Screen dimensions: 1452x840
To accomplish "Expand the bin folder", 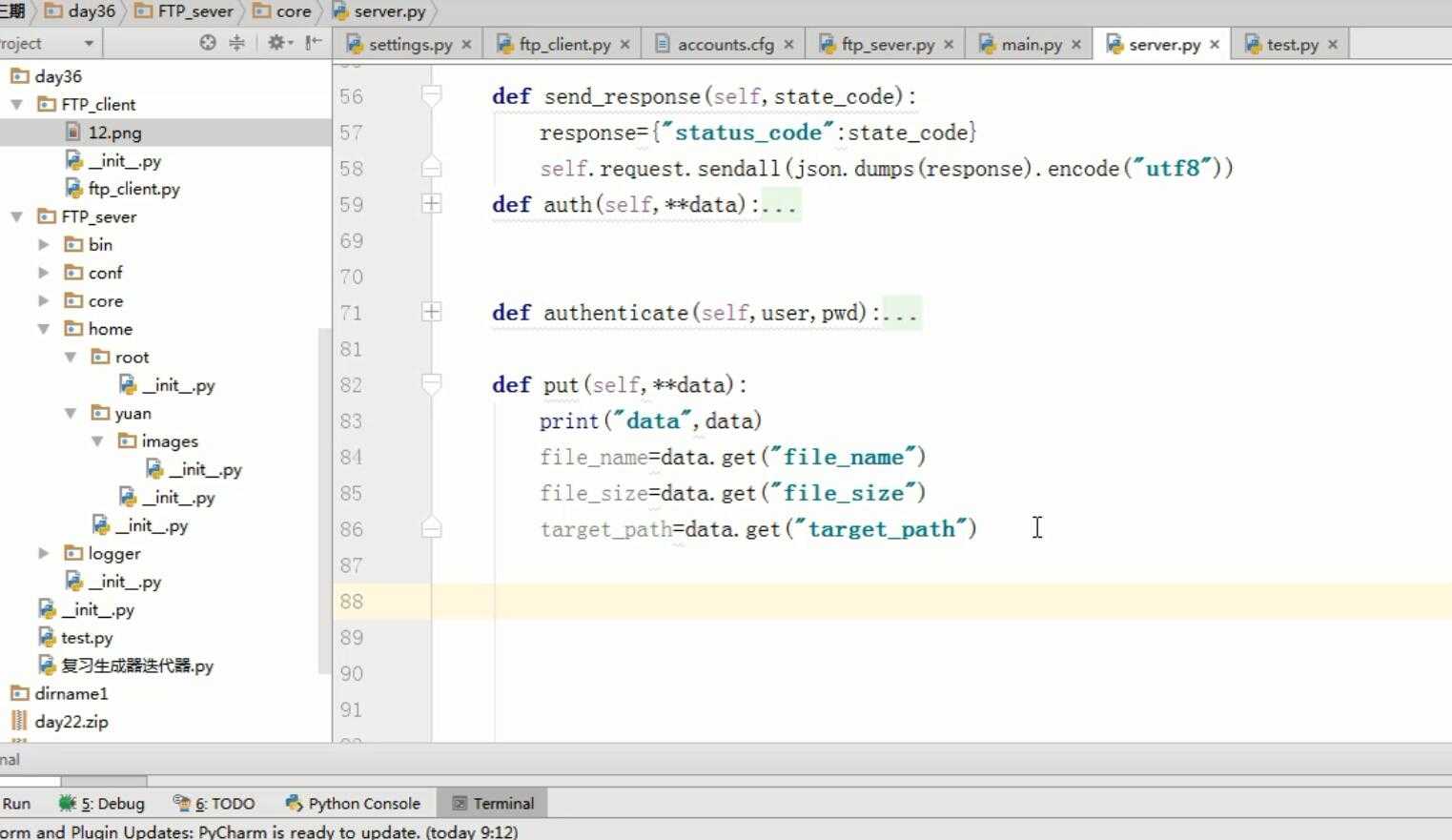I will (x=43, y=245).
